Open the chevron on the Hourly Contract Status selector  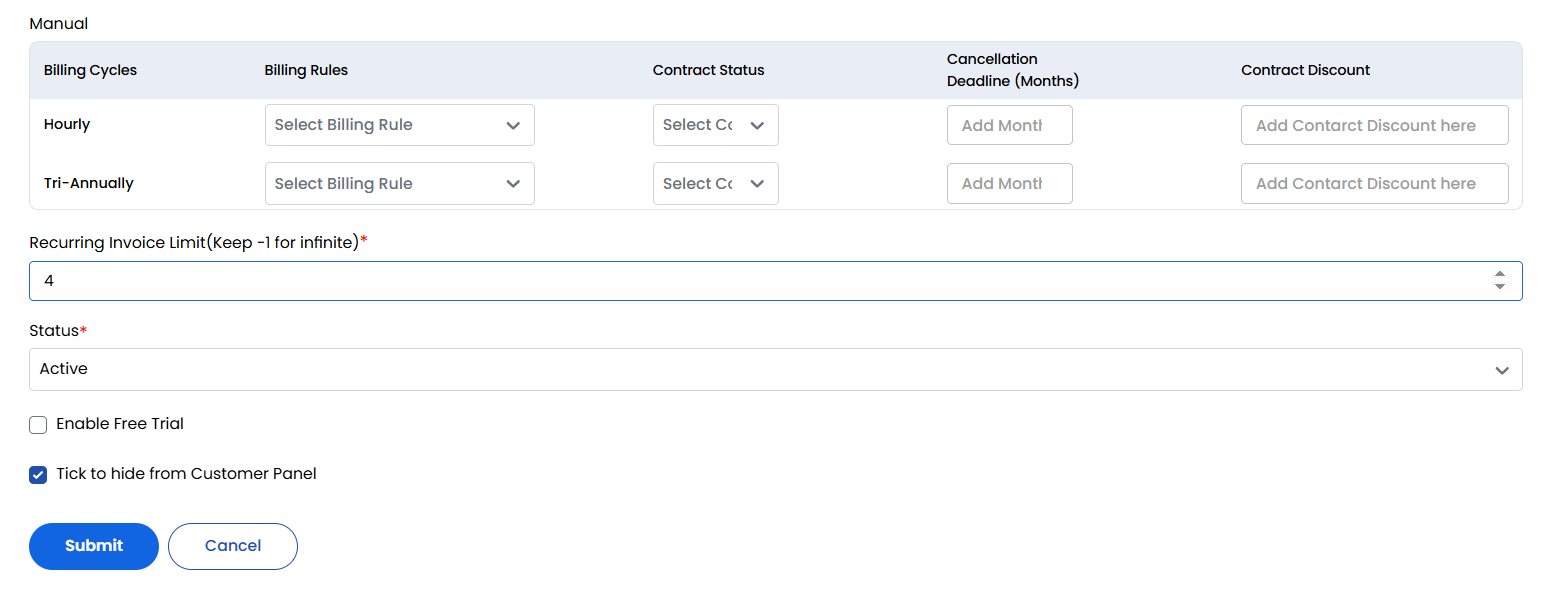(757, 124)
